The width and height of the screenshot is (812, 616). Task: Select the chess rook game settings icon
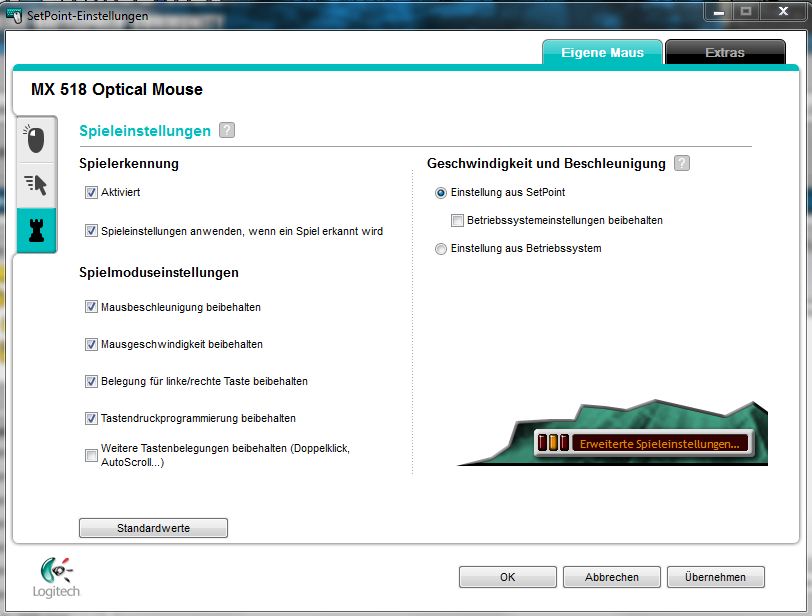click(36, 230)
